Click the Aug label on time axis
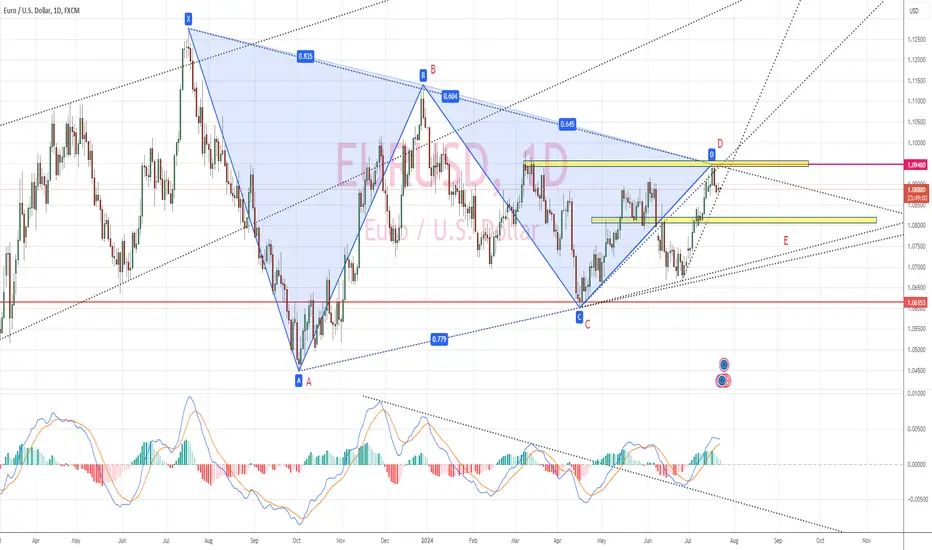The width and height of the screenshot is (932, 550). [x=734, y=541]
